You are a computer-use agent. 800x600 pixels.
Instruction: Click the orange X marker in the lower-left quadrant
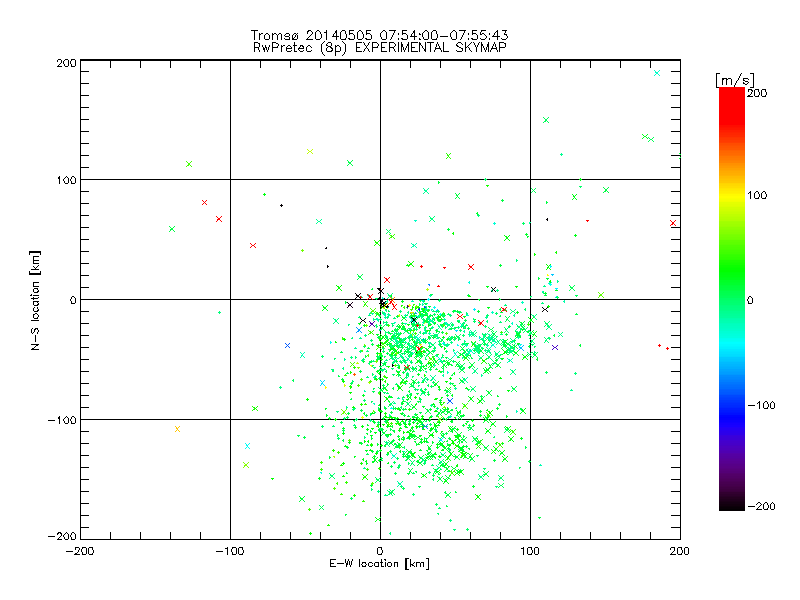click(x=178, y=429)
